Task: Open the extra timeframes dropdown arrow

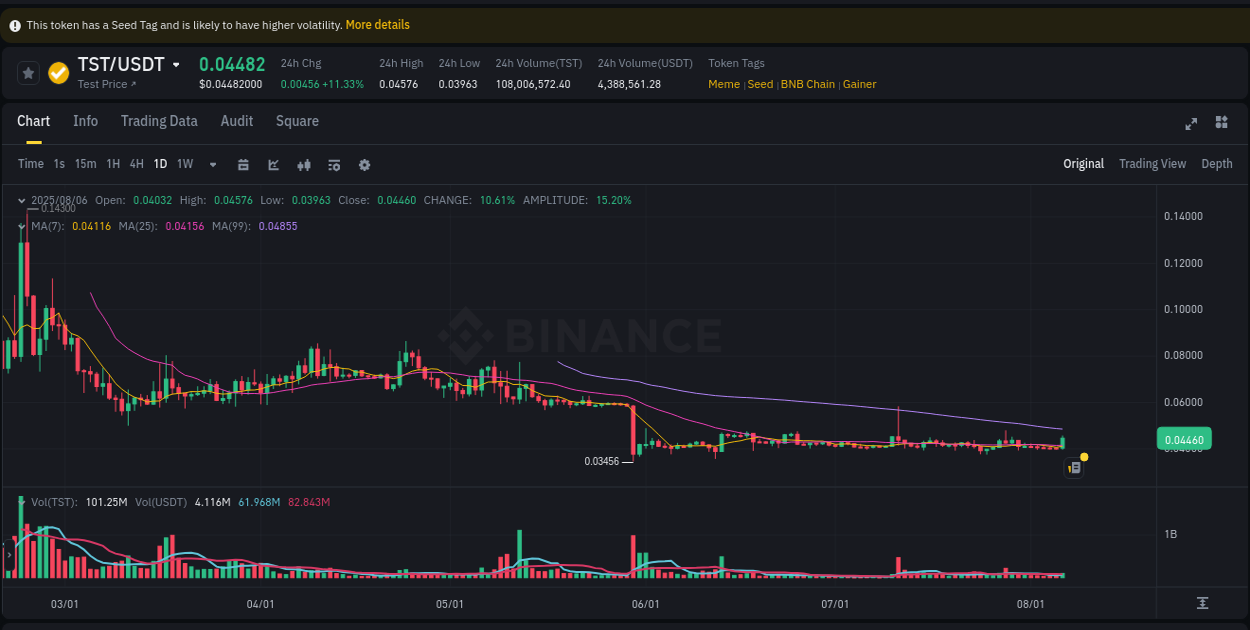Action: pos(212,164)
